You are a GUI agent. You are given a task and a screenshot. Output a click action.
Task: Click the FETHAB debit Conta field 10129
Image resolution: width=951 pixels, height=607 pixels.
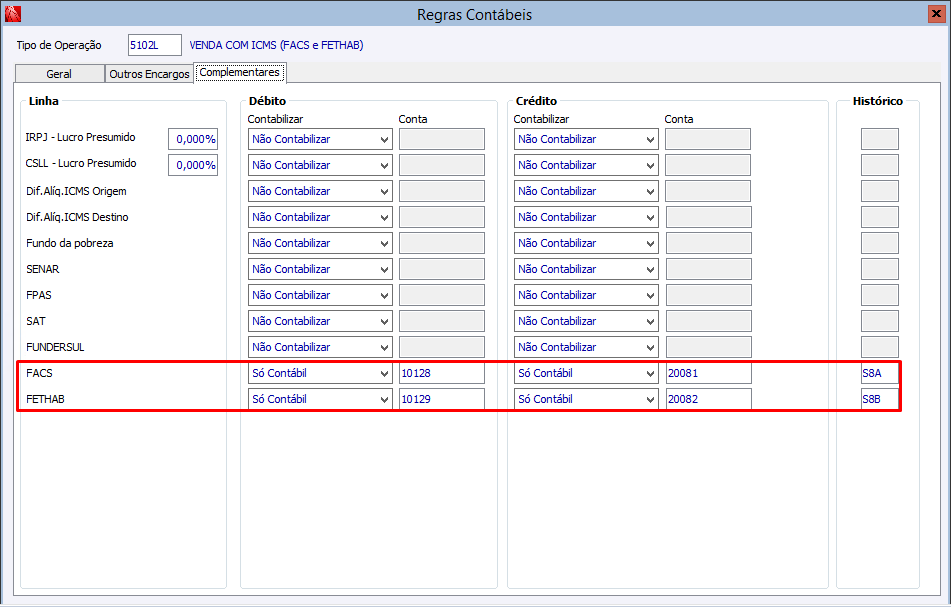(x=442, y=399)
